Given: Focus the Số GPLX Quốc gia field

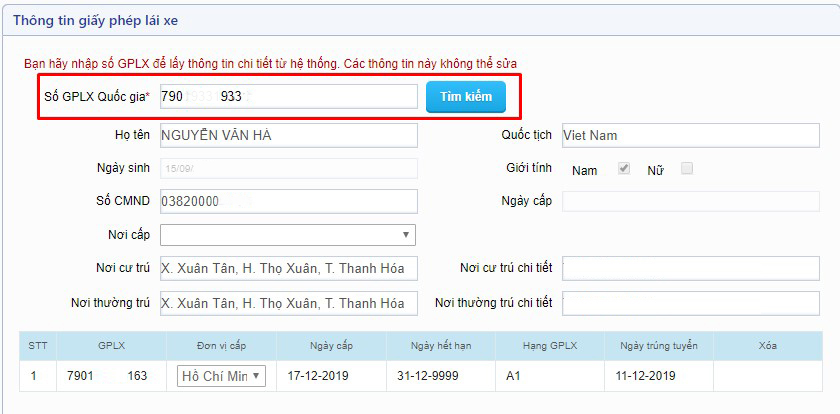Looking at the screenshot, I should 287,97.
